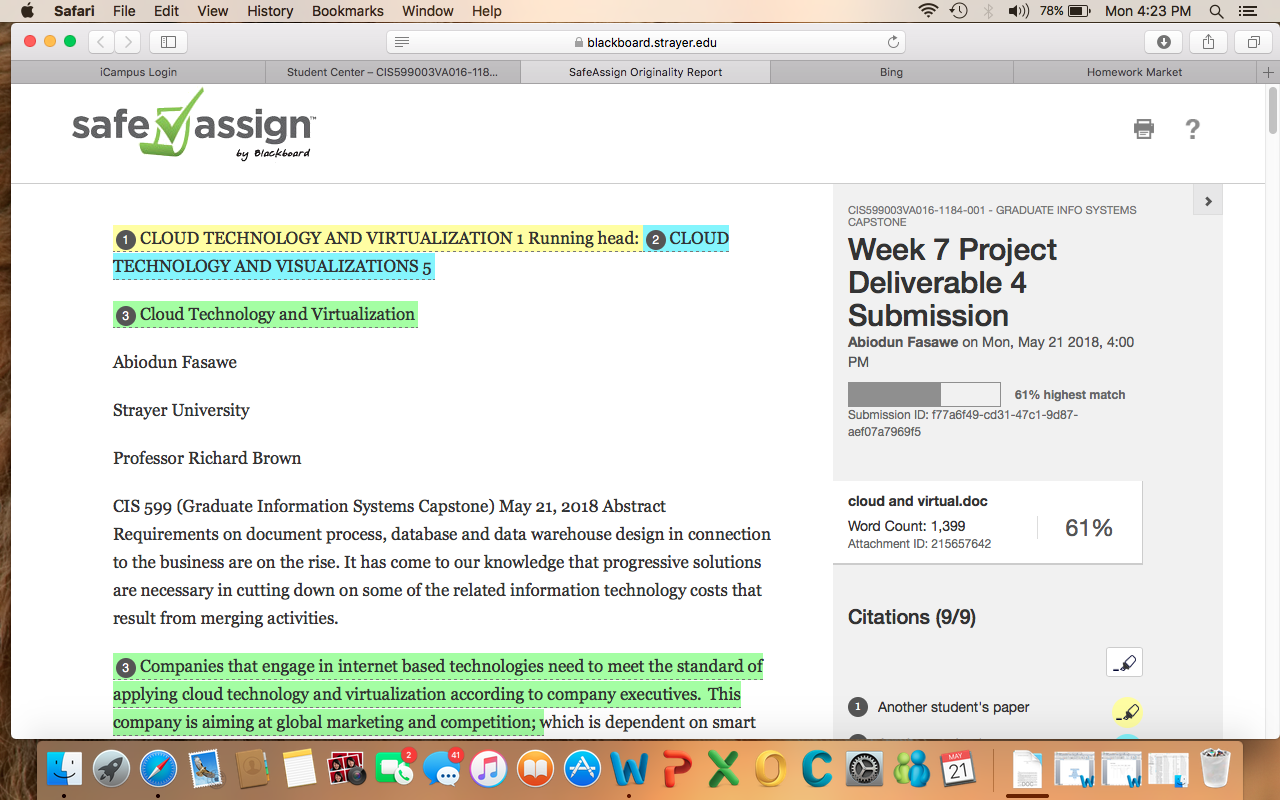Click the Strayer University line
The height and width of the screenshot is (800, 1280).
tap(181, 410)
